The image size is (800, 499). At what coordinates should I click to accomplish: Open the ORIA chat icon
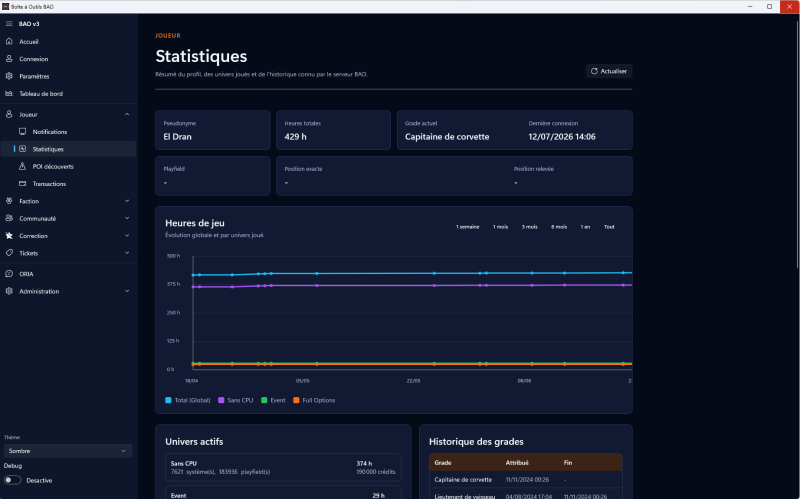click(9, 274)
